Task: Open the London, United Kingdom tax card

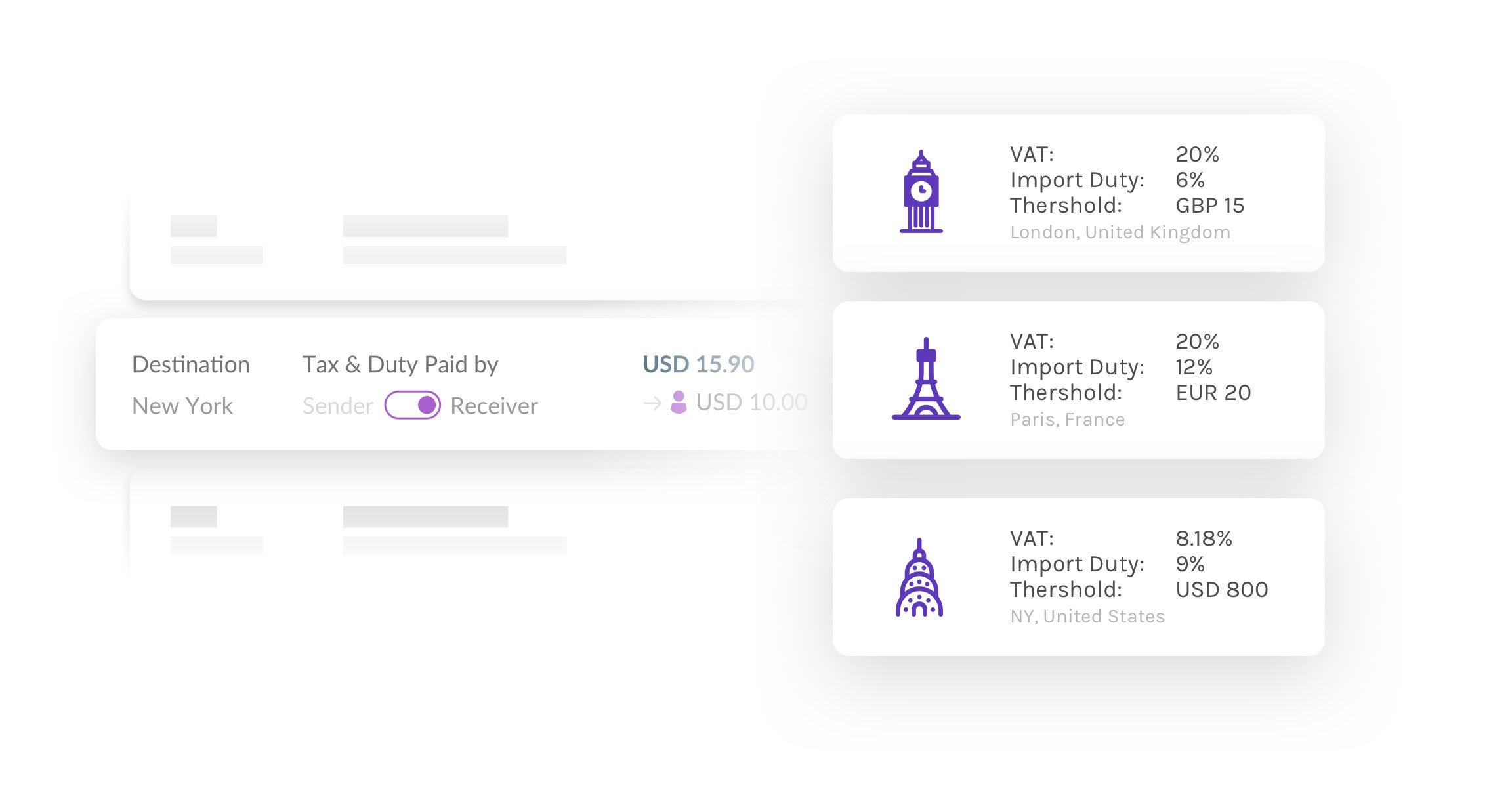Action: coord(1078,193)
